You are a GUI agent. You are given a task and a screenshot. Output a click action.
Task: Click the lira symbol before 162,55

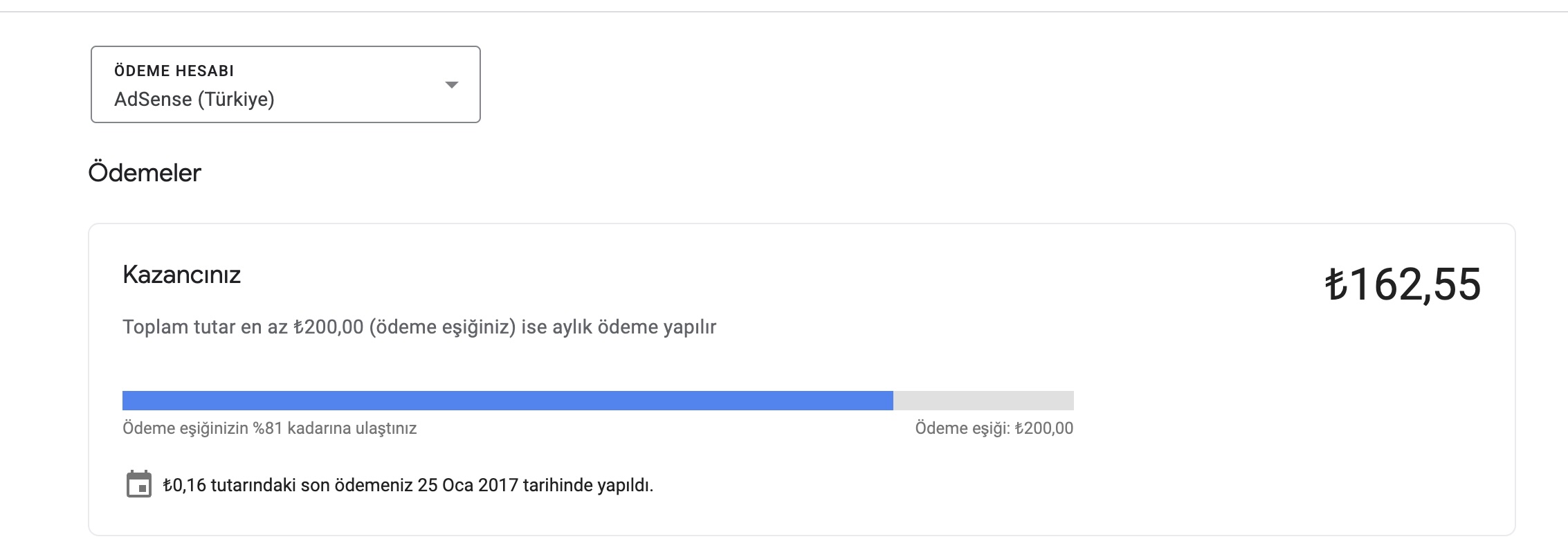click(x=1336, y=284)
